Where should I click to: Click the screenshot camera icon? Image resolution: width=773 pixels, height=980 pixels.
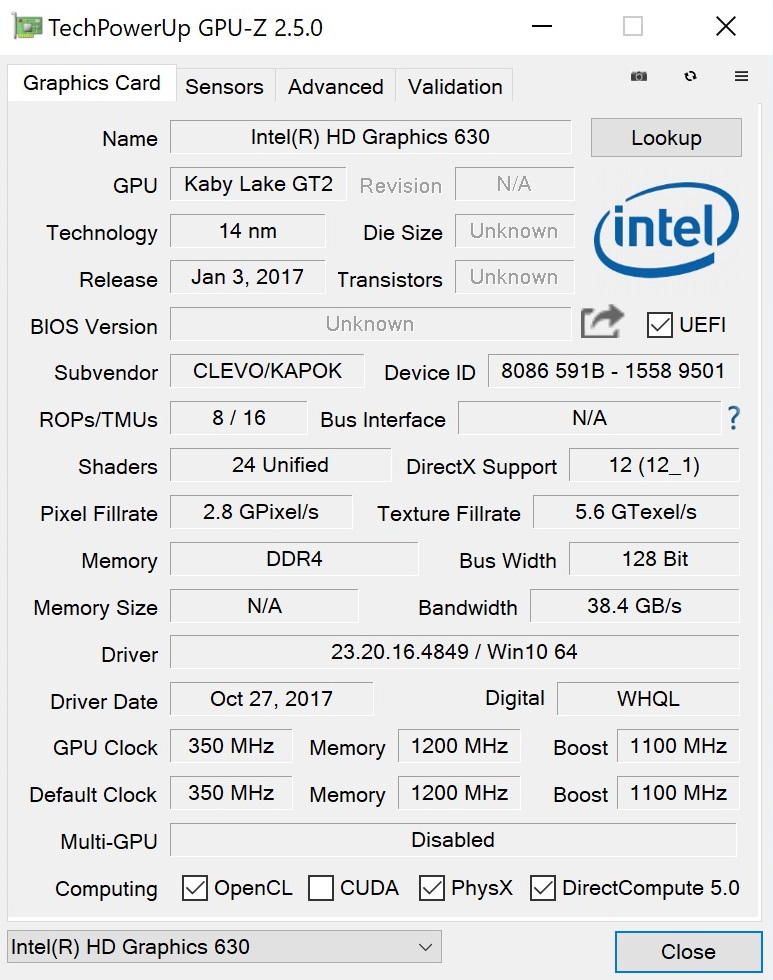[639, 77]
